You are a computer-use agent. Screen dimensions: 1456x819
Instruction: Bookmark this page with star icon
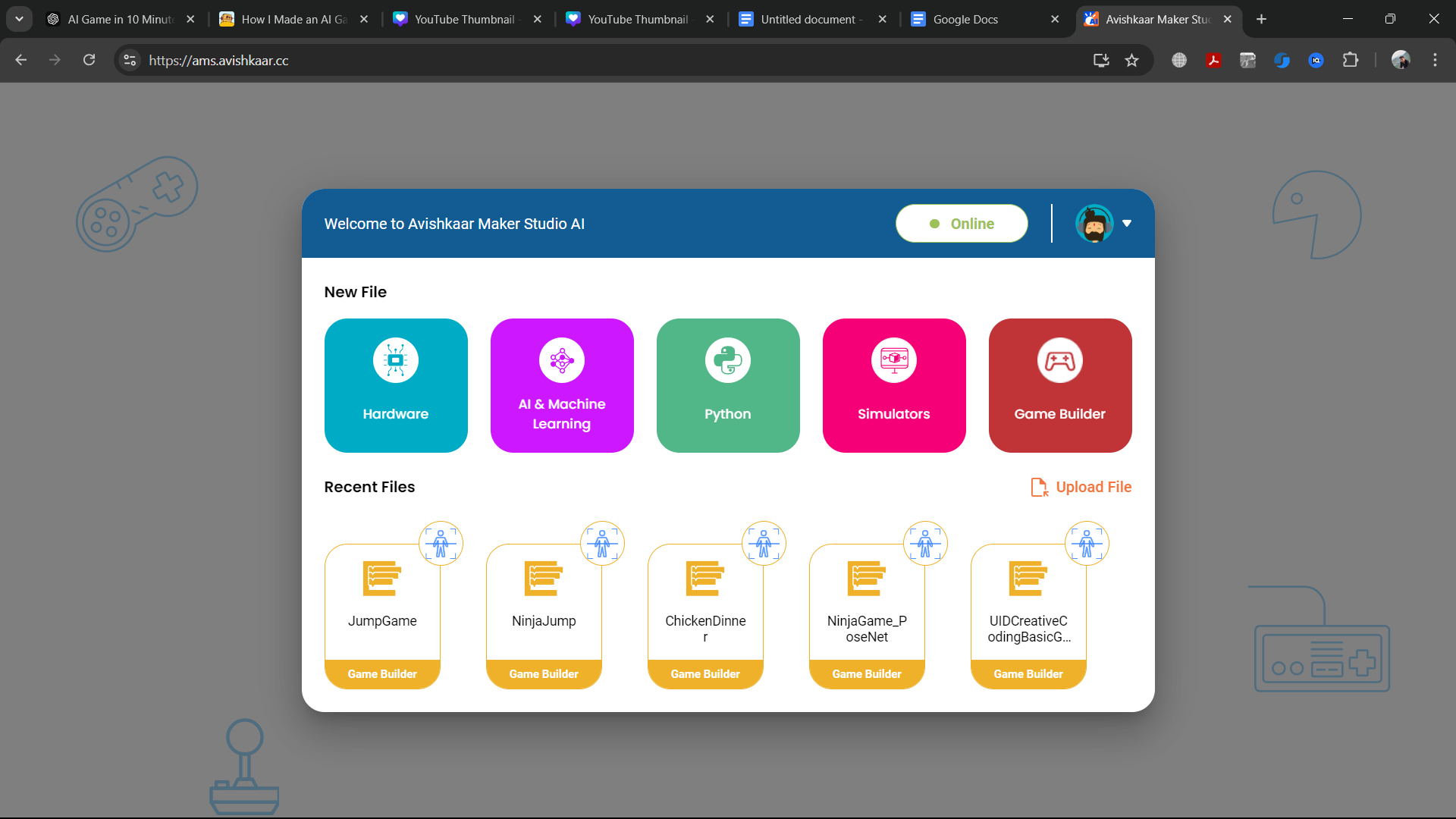pos(1131,60)
